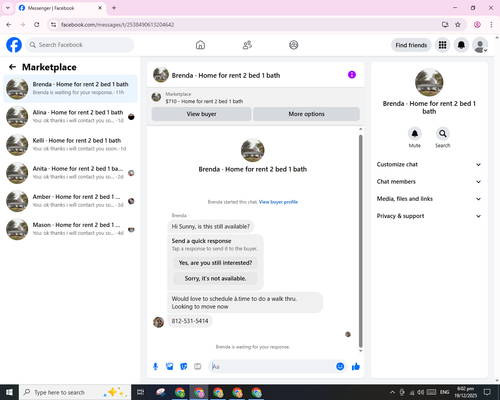Image resolution: width=500 pixels, height=400 pixels.
Task: Open the Windows Start menu
Action: pos(9,392)
